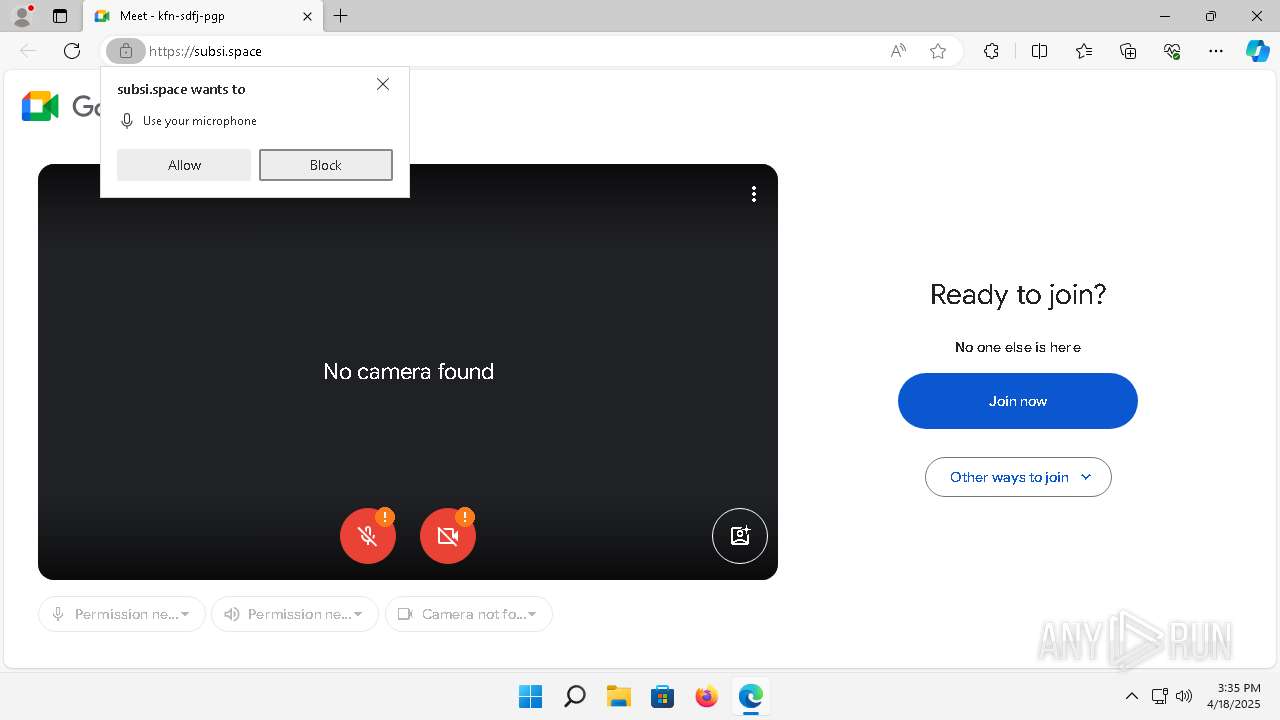This screenshot has height=720, width=1280.
Task: Click the 'No camera found' text
Action: [x=408, y=371]
